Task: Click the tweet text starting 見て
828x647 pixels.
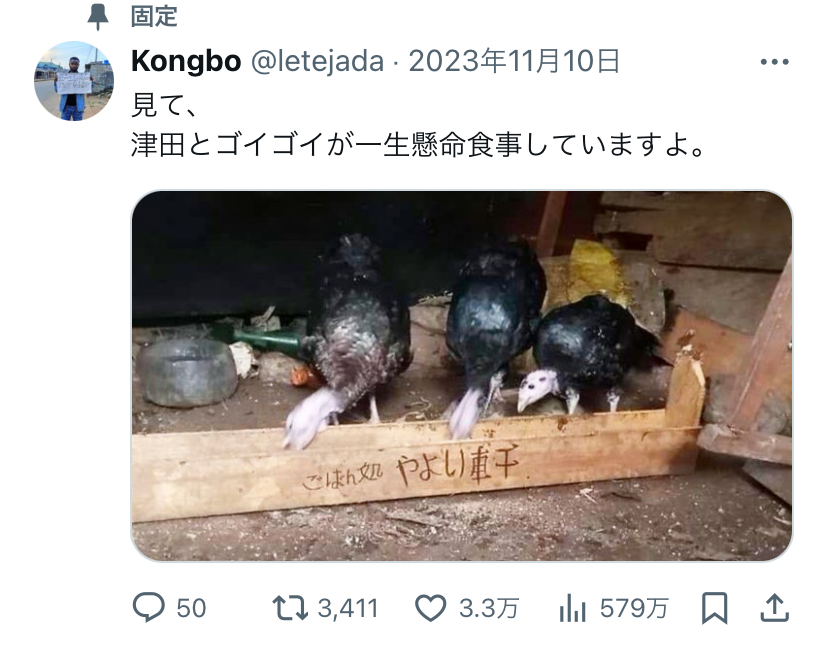Action: [164, 105]
